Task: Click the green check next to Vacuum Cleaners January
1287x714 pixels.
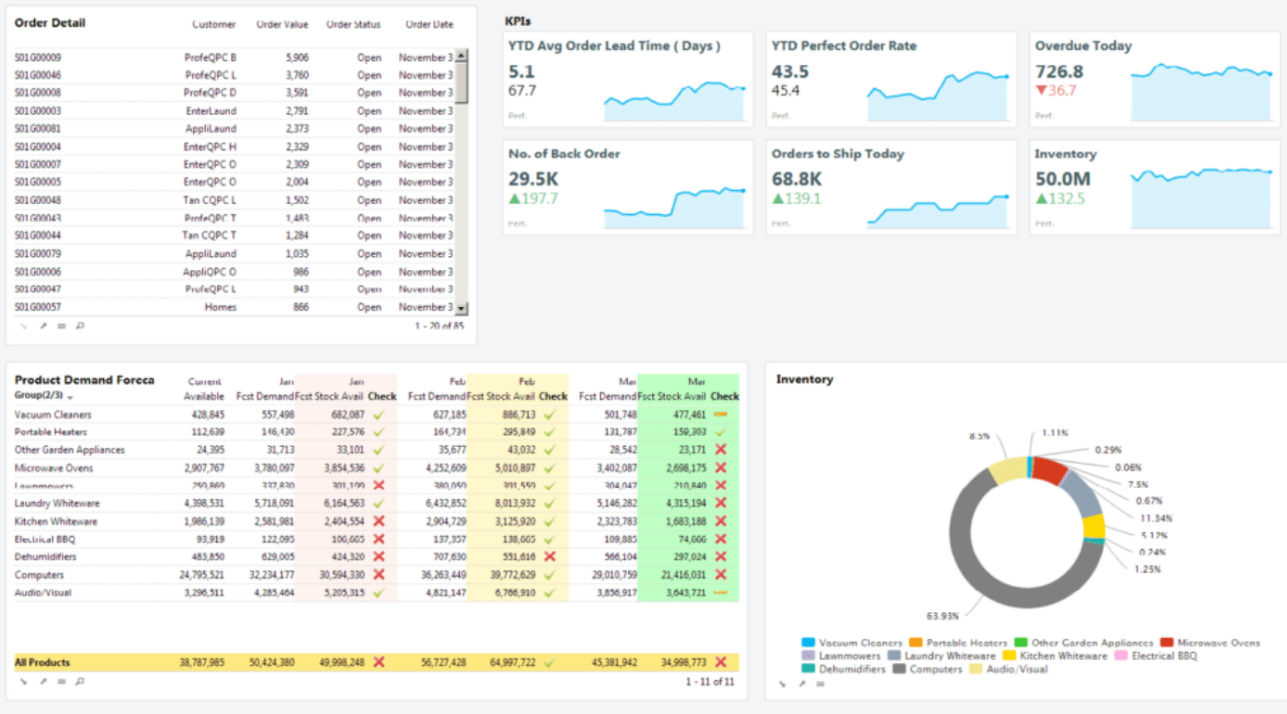Action: (x=380, y=415)
